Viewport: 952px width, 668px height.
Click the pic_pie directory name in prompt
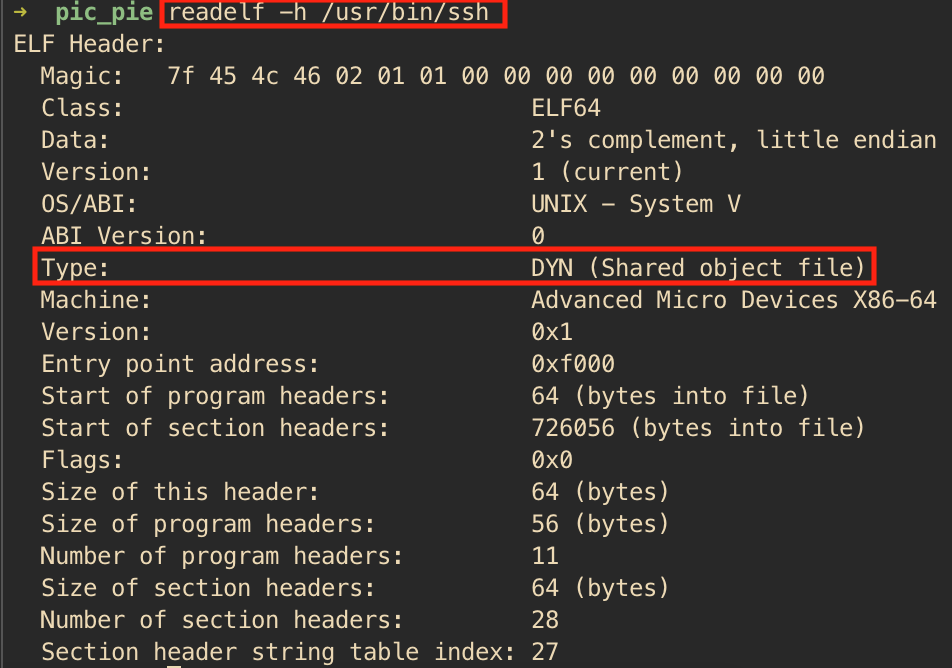(x=104, y=13)
